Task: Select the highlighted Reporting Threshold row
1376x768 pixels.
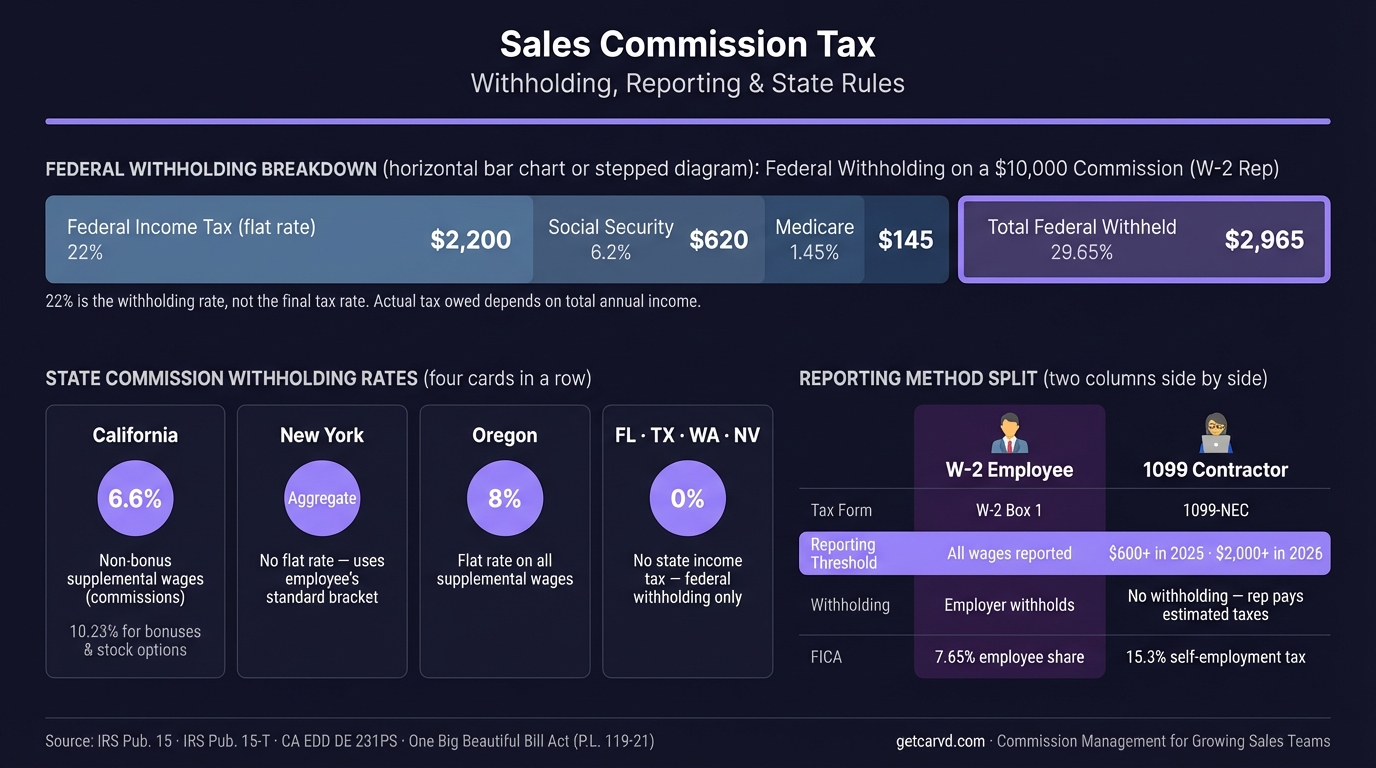Action: click(x=1064, y=553)
